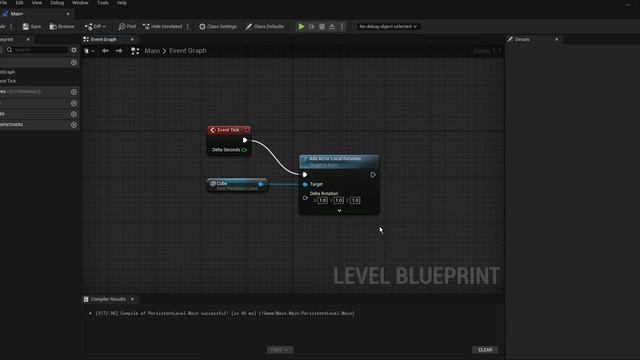Go forward in graph navigation history
Screen dimensions: 640x360
point(119,51)
